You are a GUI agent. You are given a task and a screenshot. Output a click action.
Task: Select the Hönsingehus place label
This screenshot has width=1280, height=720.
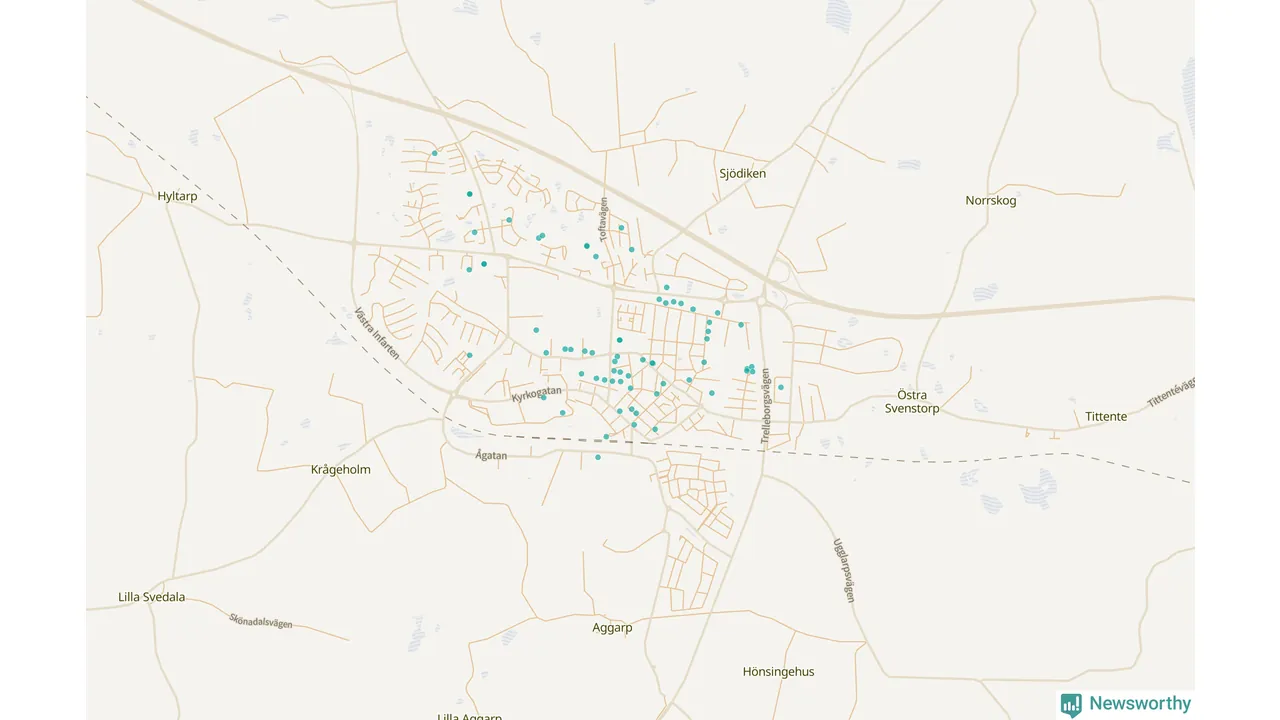coord(778,672)
